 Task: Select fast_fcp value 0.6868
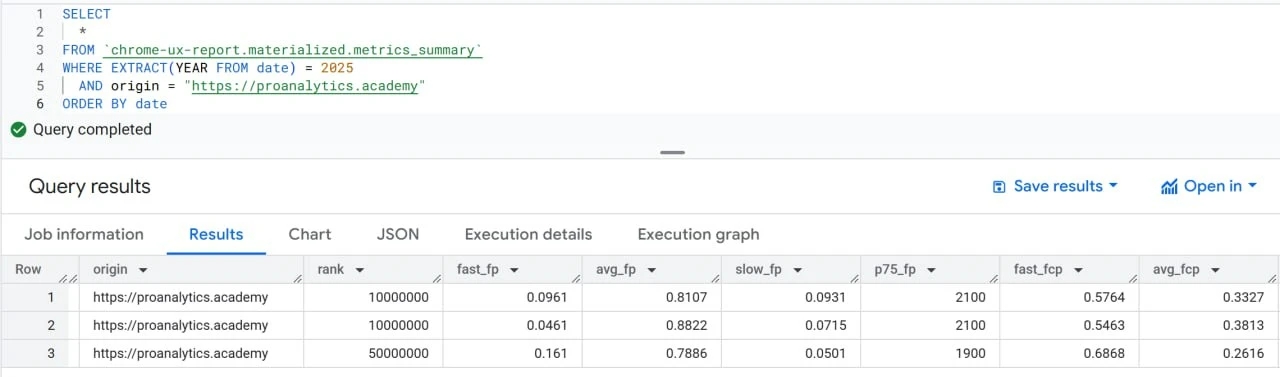1069,353
